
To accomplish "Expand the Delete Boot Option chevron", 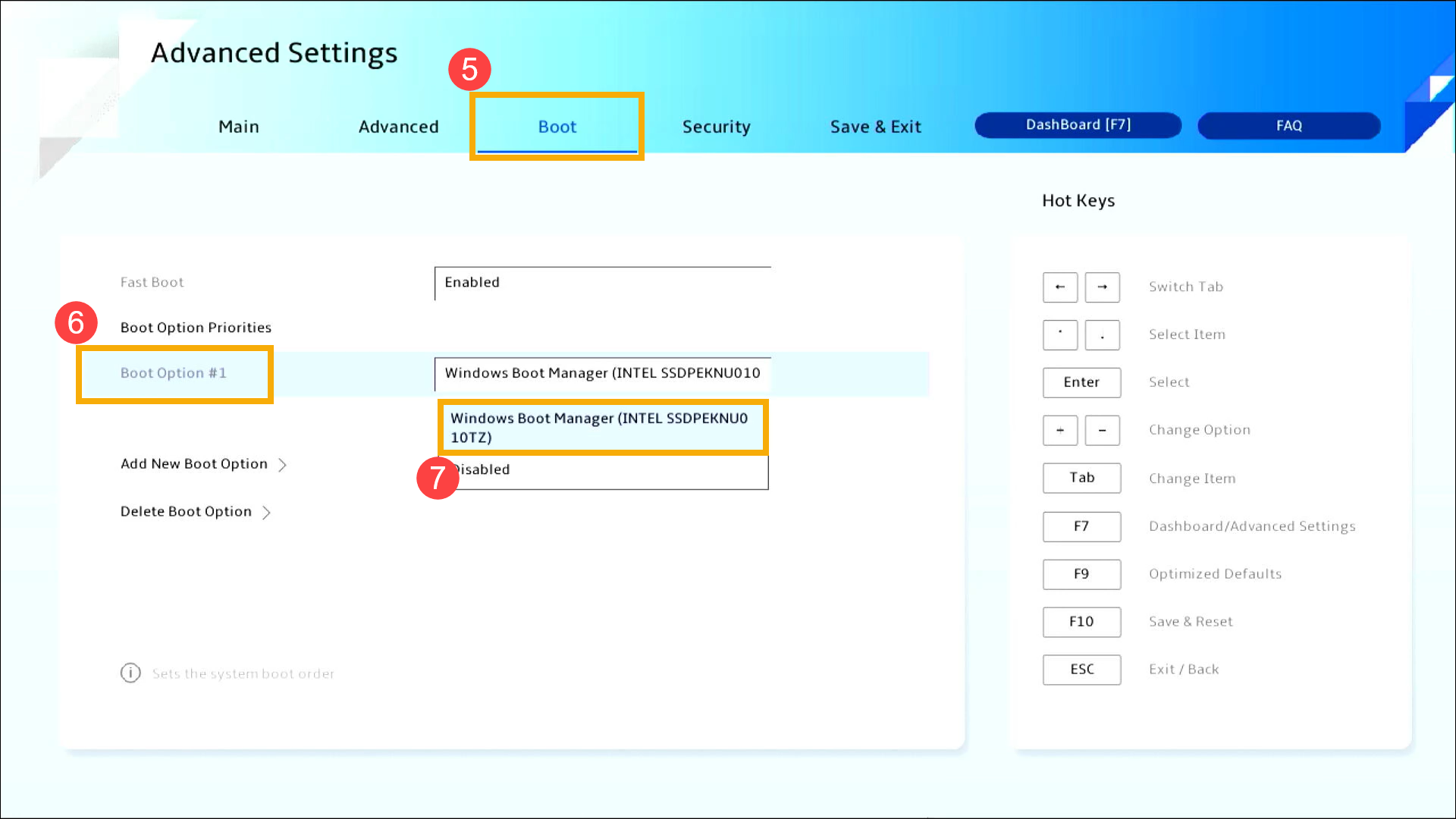I will coord(266,513).
